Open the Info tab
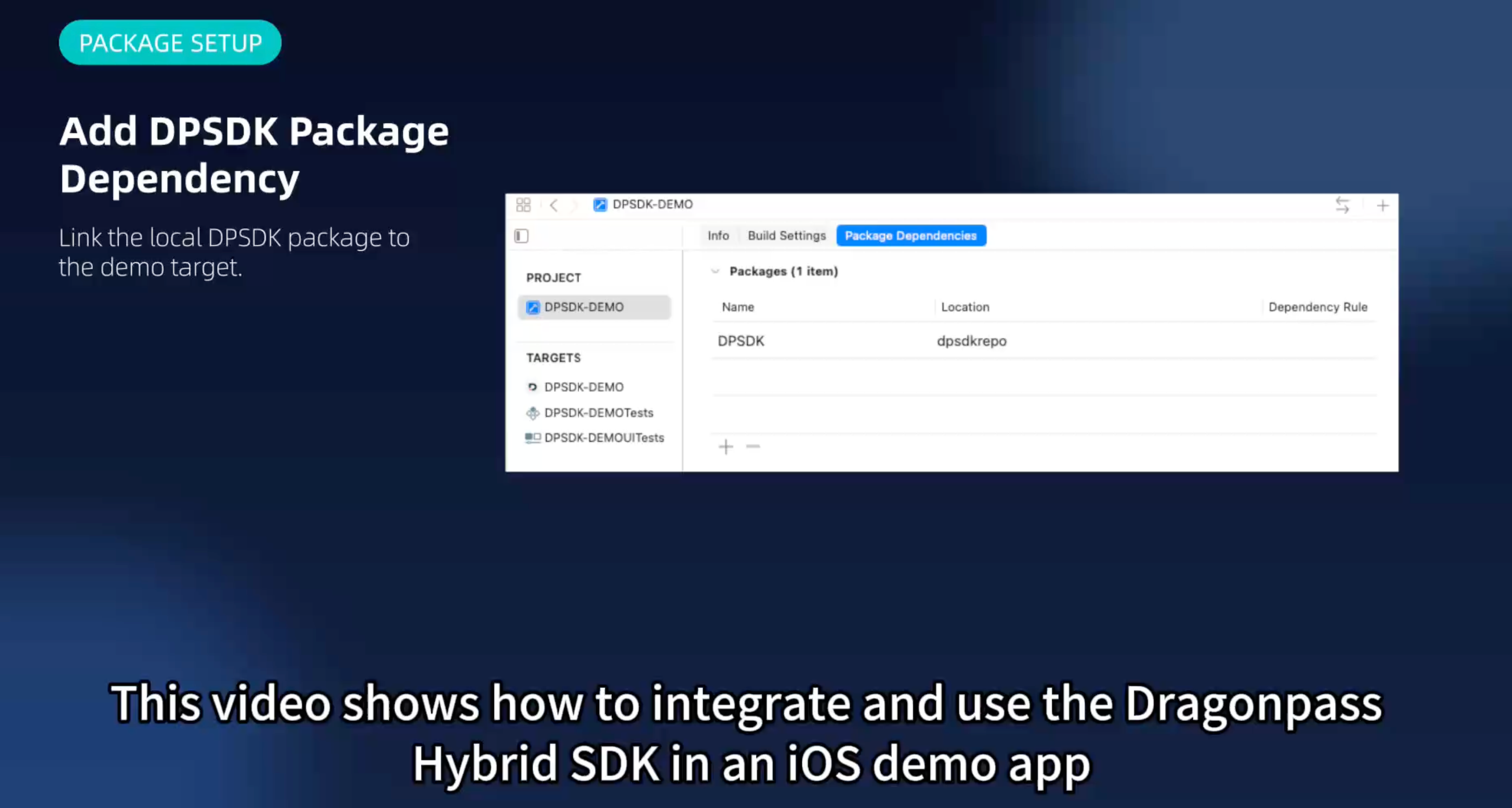Screen dimensions: 1512x808 (718, 235)
